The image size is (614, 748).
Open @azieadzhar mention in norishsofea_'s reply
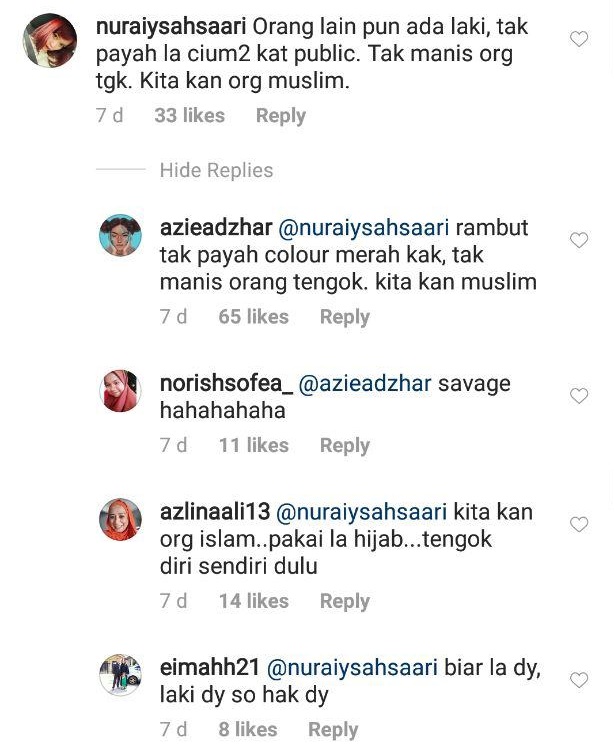[364, 384]
